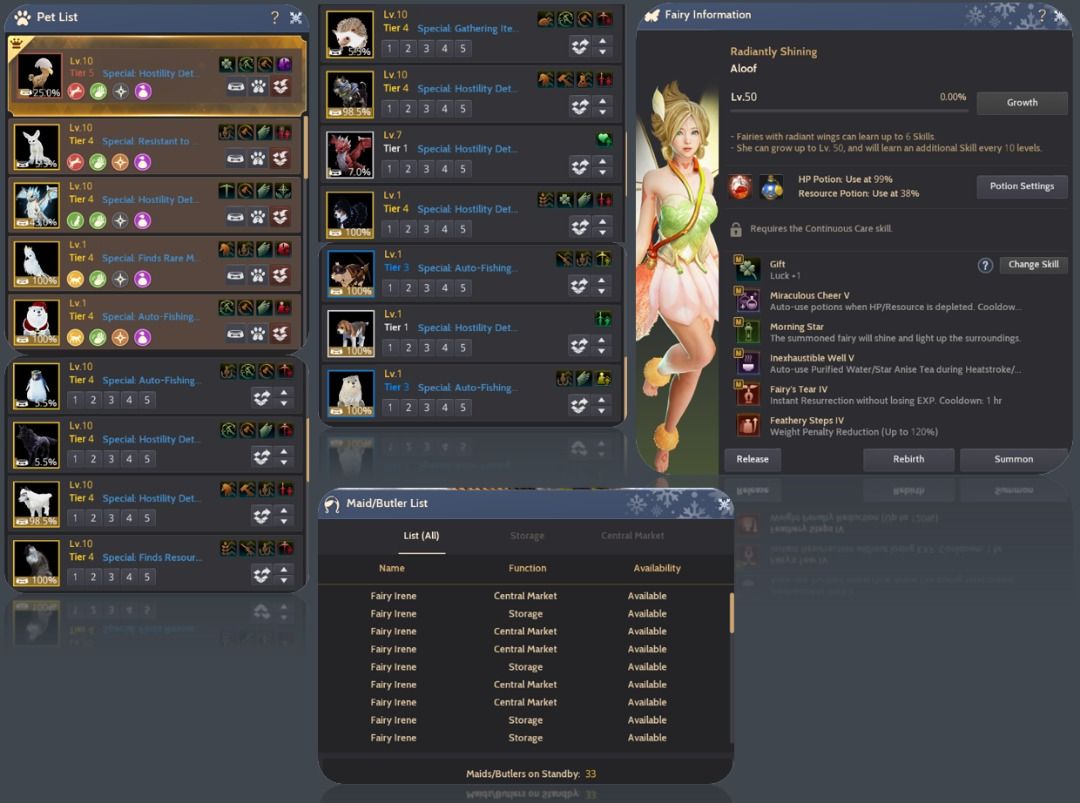Click the summon icon on the hedgehog Gathering pet

580,46
